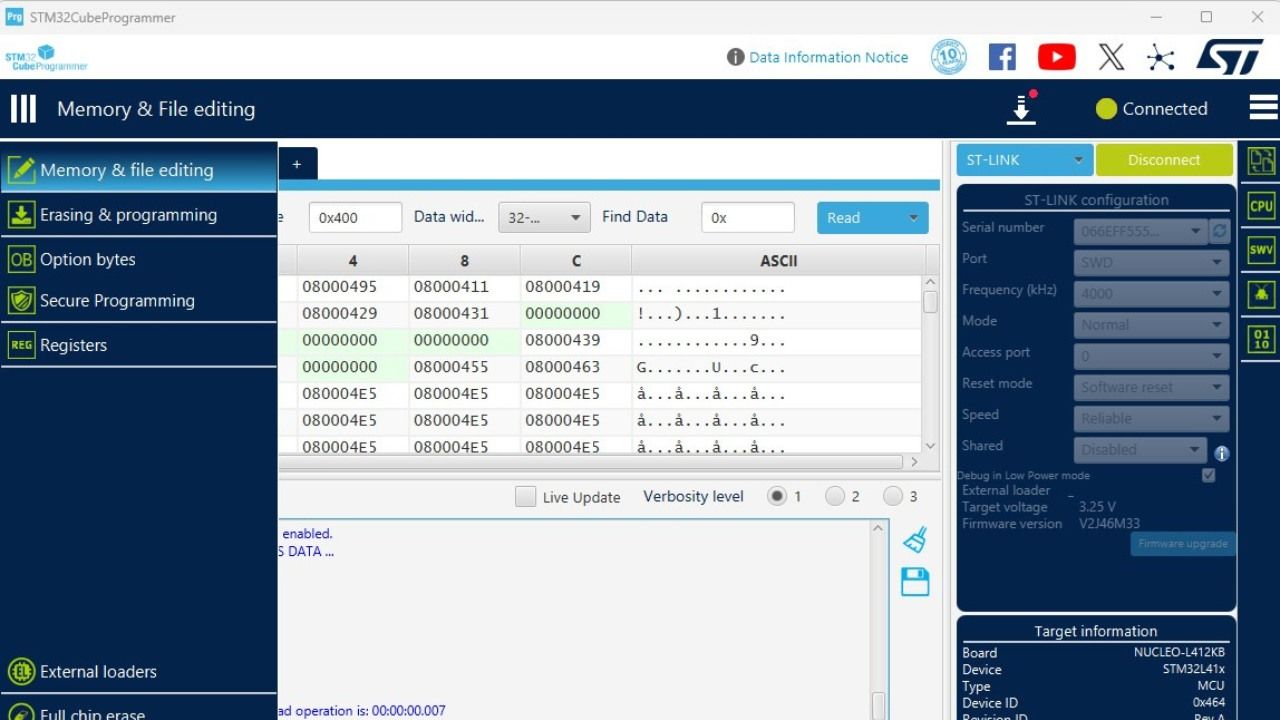Clear the log with the broom icon
The width and height of the screenshot is (1280, 720).
tap(915, 540)
